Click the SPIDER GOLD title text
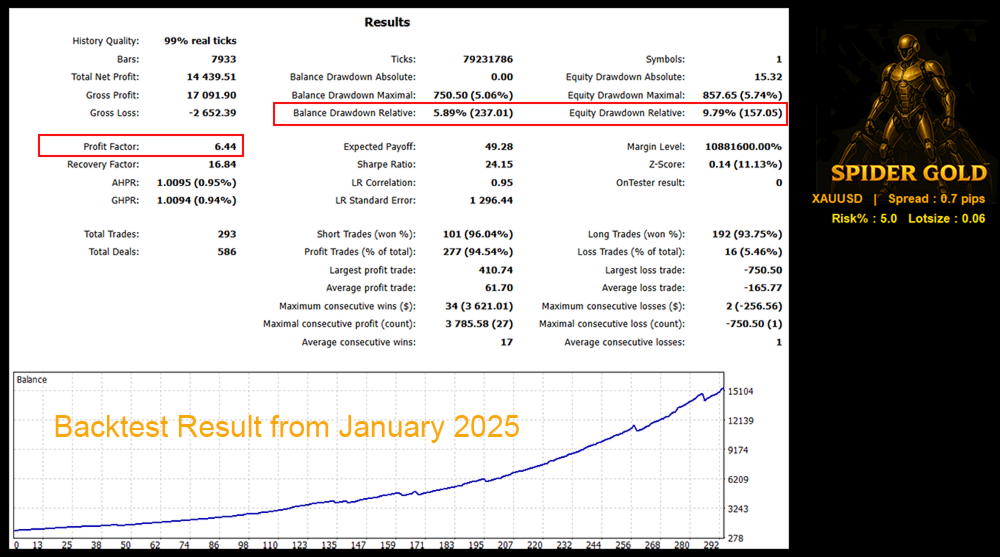Image resolution: width=1000 pixels, height=557 pixels. [909, 174]
